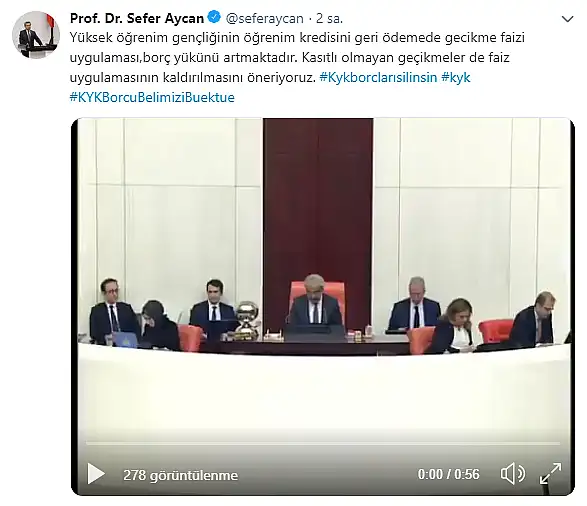Click the 2 sa. tweet timestamp
Viewport: 587px width, 506px height.
coord(329,18)
